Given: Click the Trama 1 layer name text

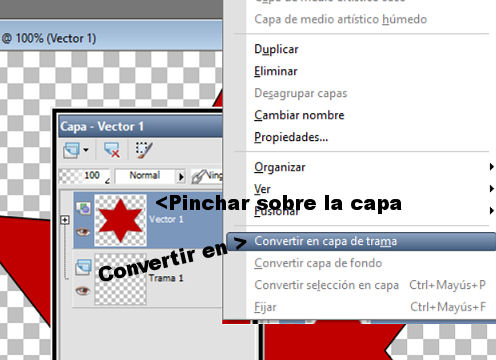Looking at the screenshot, I should point(166,278).
